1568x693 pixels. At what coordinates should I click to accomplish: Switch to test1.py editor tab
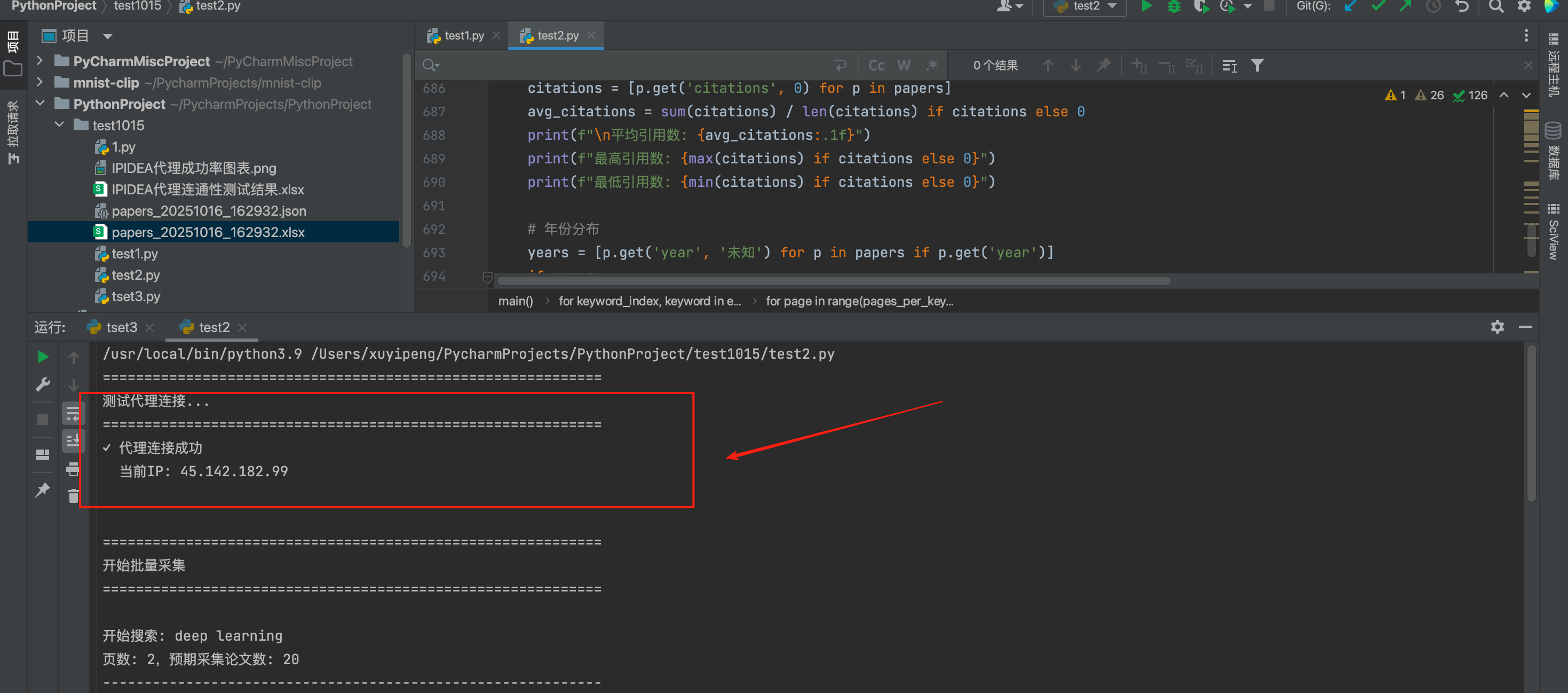pos(464,35)
